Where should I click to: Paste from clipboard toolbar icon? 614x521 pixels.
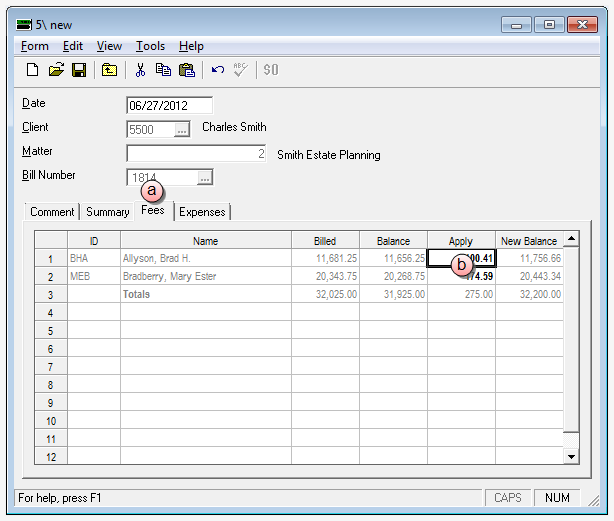[187, 70]
